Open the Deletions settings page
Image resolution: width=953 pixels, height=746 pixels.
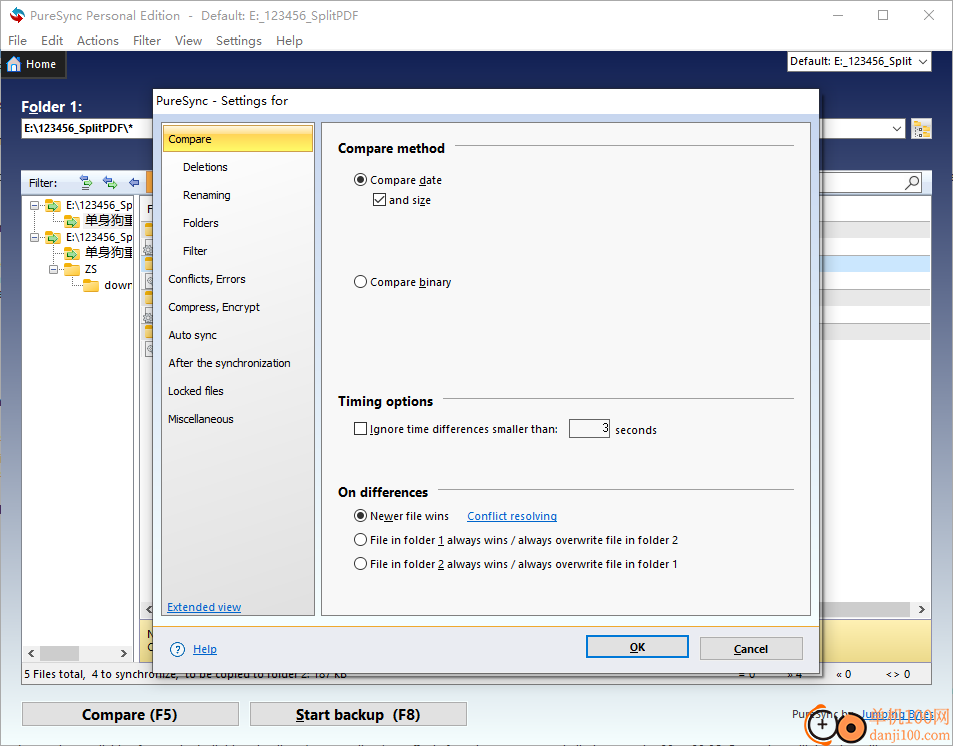tap(205, 167)
